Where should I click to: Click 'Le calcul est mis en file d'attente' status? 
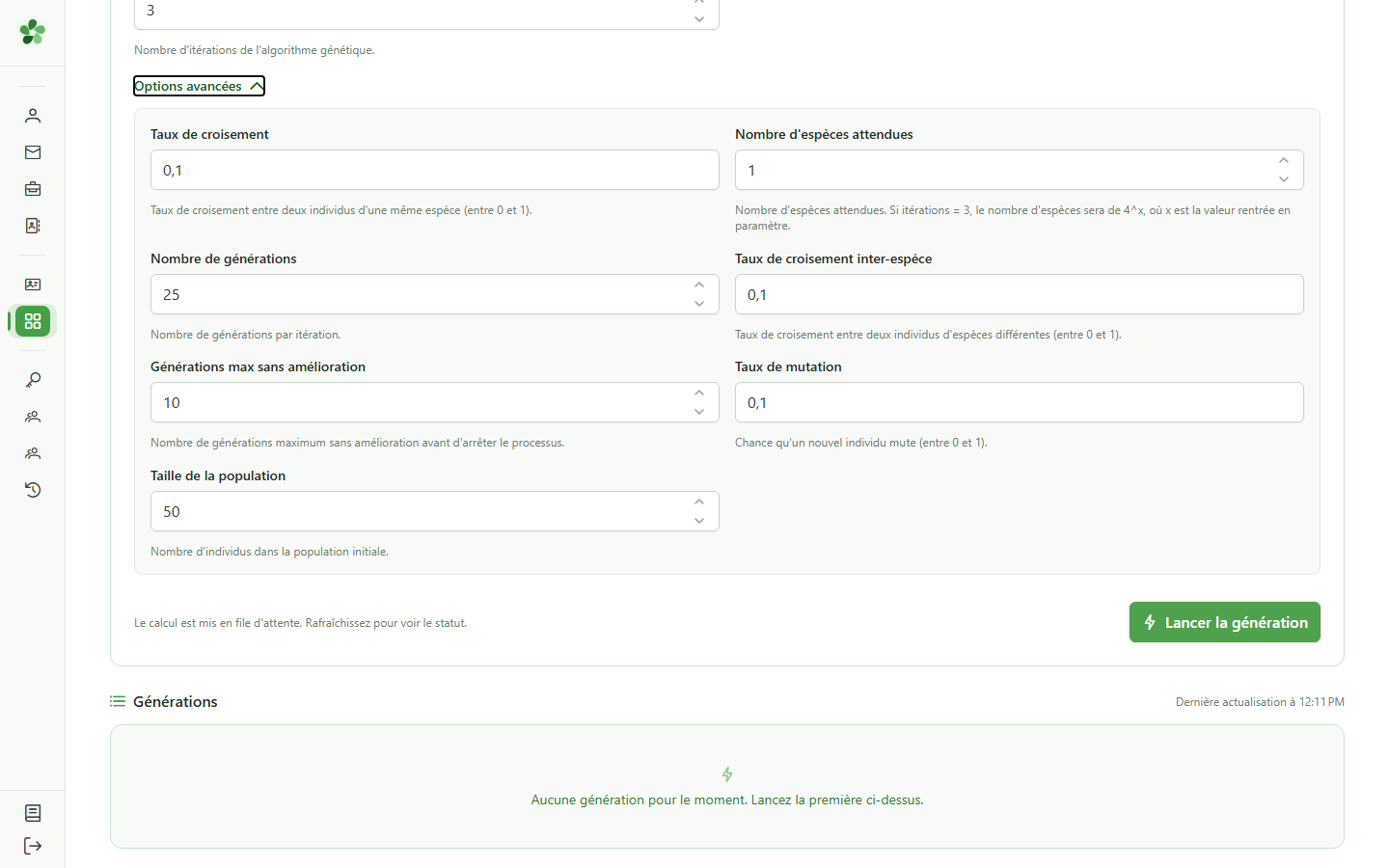point(300,623)
